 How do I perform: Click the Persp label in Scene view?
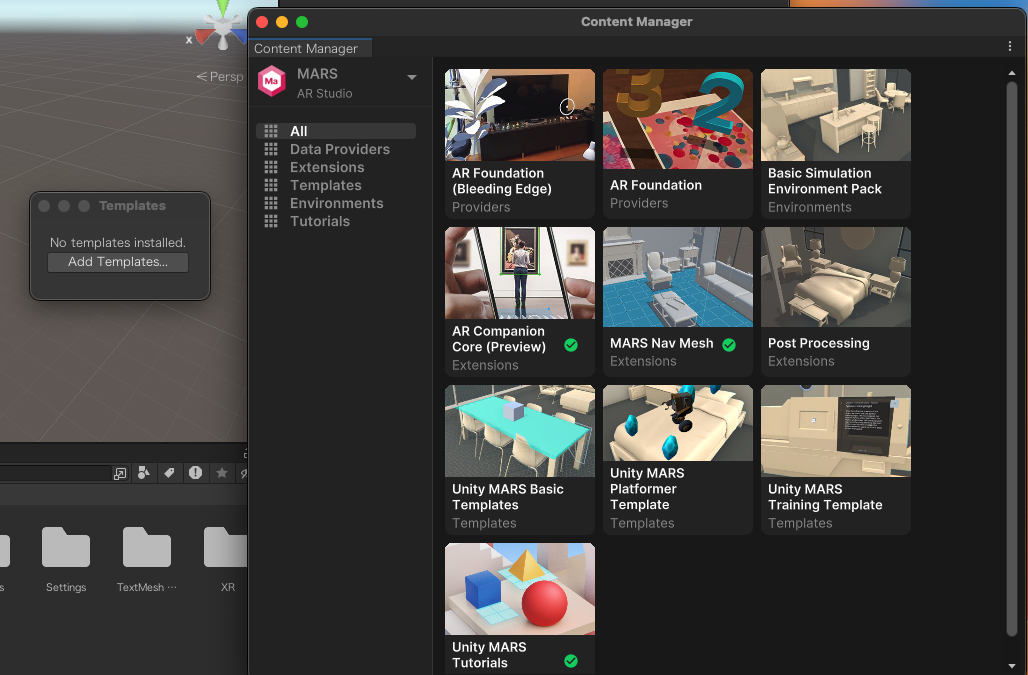tap(220, 77)
